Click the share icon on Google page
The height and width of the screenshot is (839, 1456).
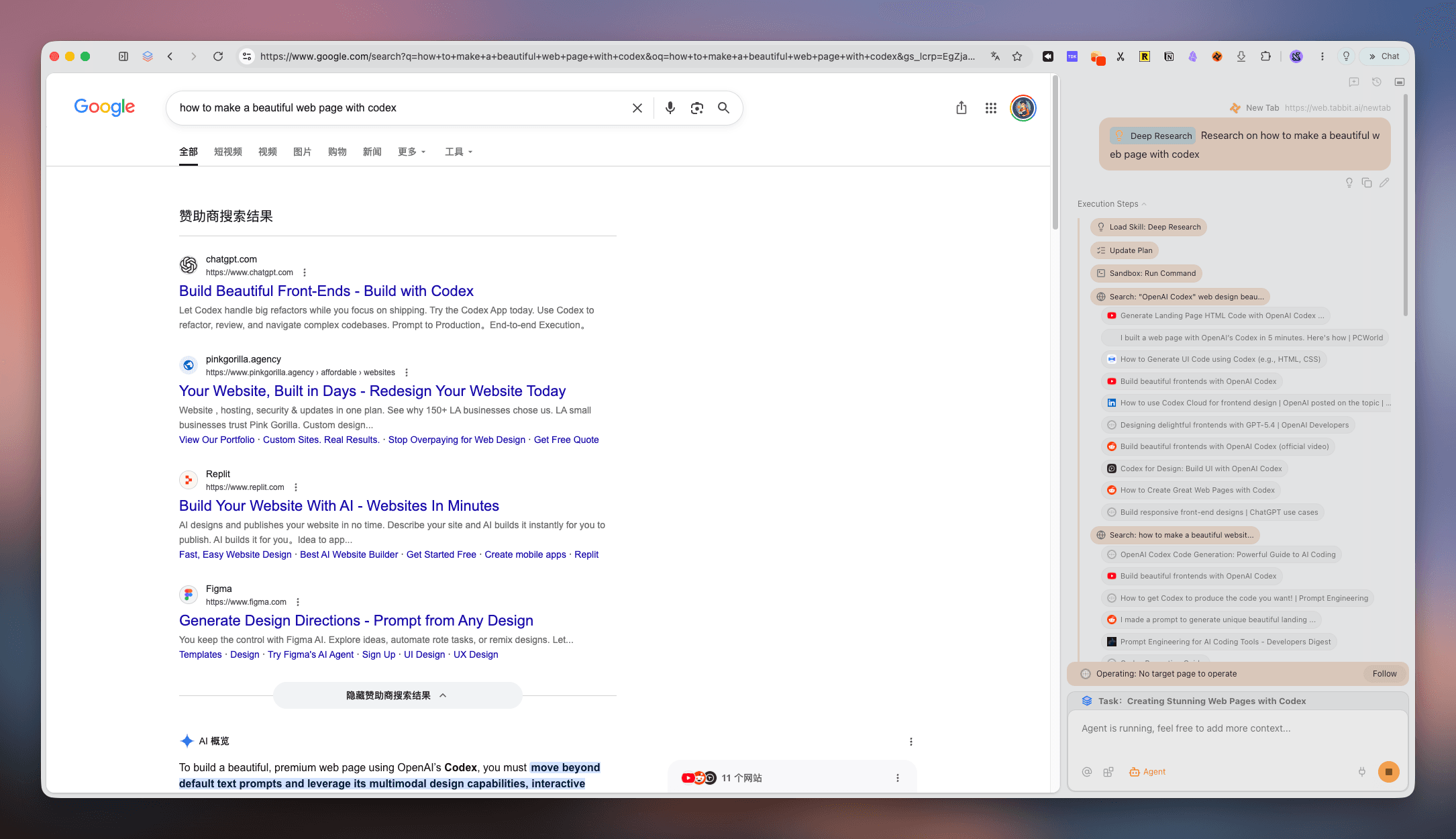point(961,108)
